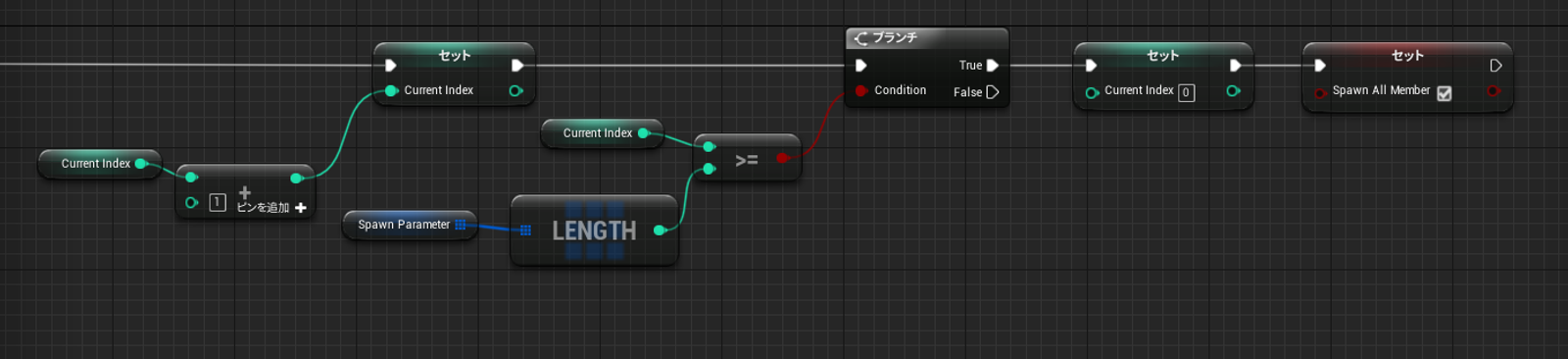Click Spawn All Member セット exec input pin
Screen dimensions: 1568x359
pyautogui.click(x=1320, y=66)
